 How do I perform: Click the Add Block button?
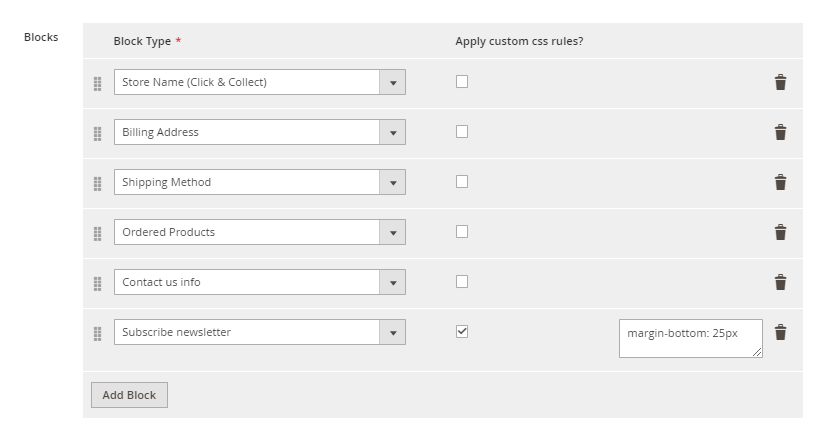coord(129,395)
